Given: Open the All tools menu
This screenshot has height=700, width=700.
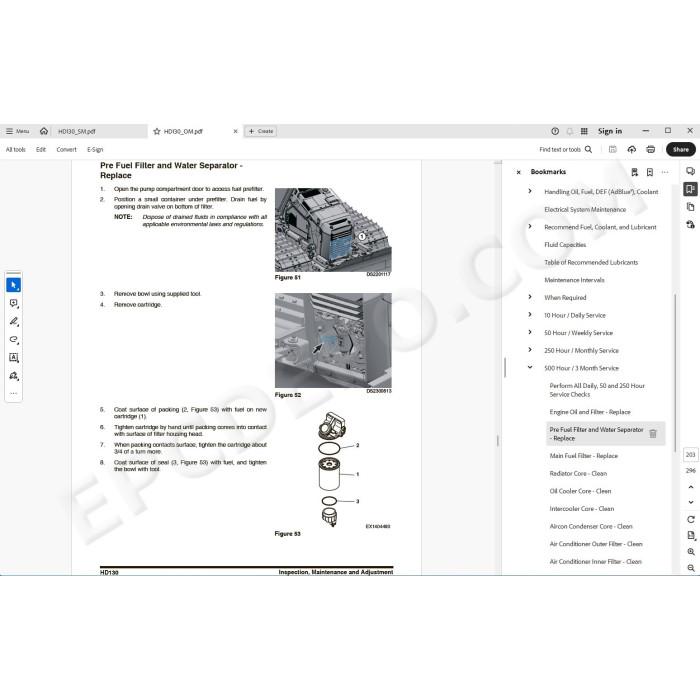Looking at the screenshot, I should 16,150.
